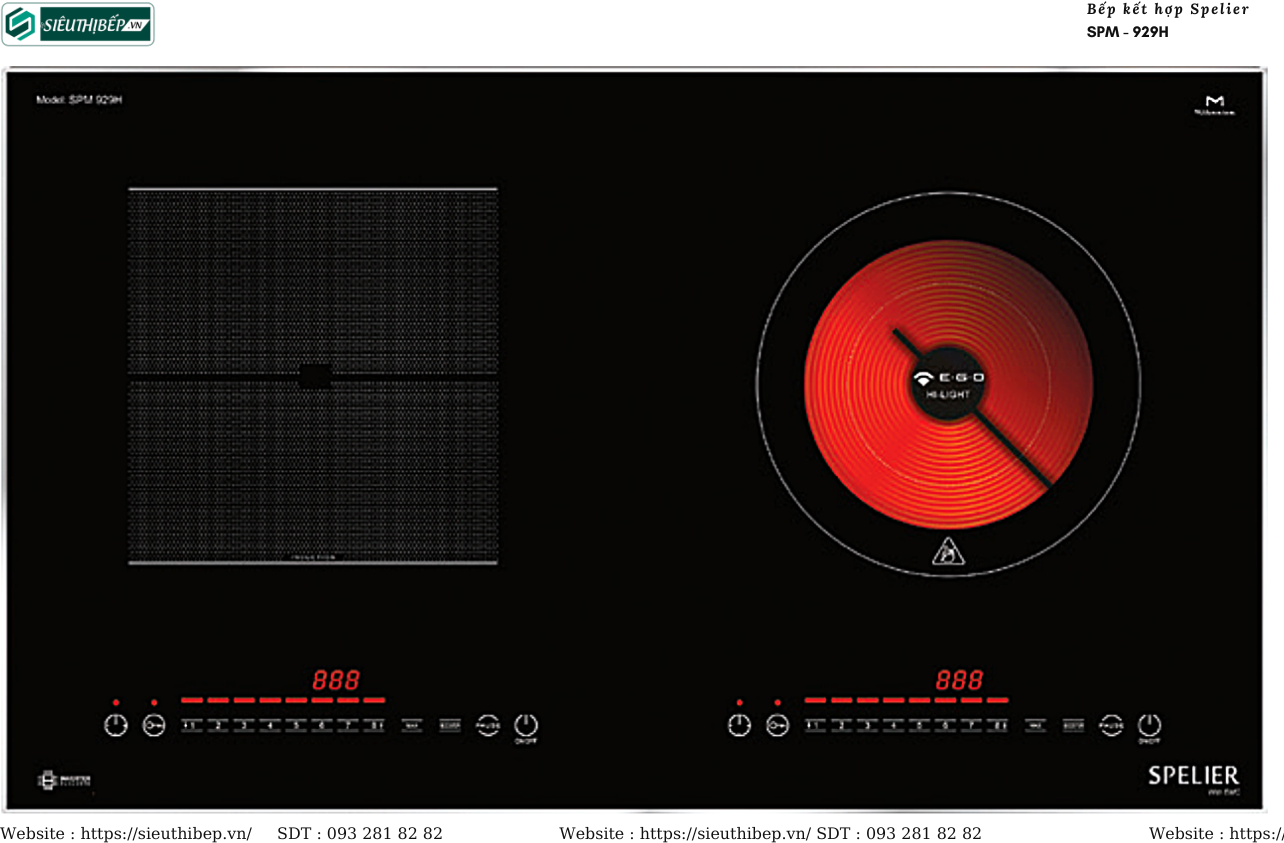This screenshot has height=843, width=1284.
Task: Tap the right burner On/Off power icon
Action: pyautogui.click(x=1149, y=725)
